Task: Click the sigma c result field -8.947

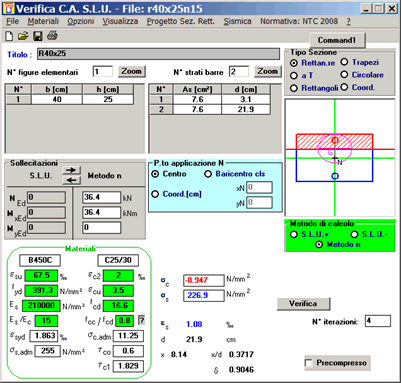Action: tap(204, 280)
